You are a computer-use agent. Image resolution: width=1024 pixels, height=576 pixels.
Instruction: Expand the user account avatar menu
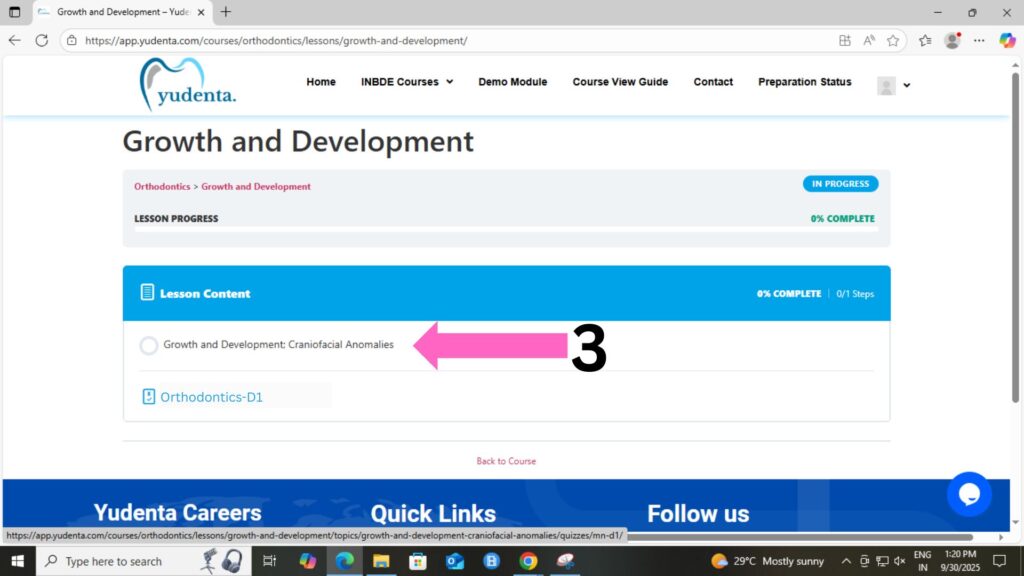click(893, 85)
